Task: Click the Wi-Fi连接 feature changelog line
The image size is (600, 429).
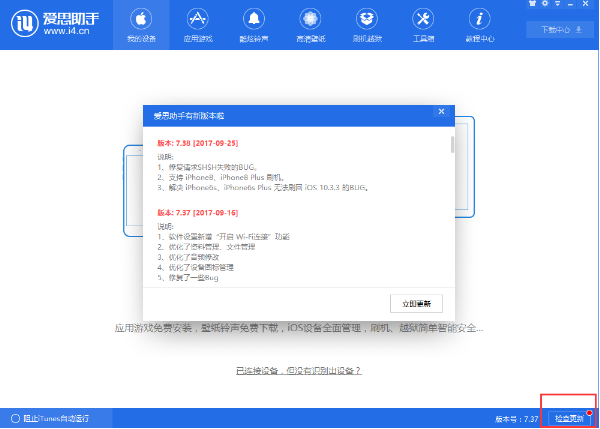Action: 223,237
